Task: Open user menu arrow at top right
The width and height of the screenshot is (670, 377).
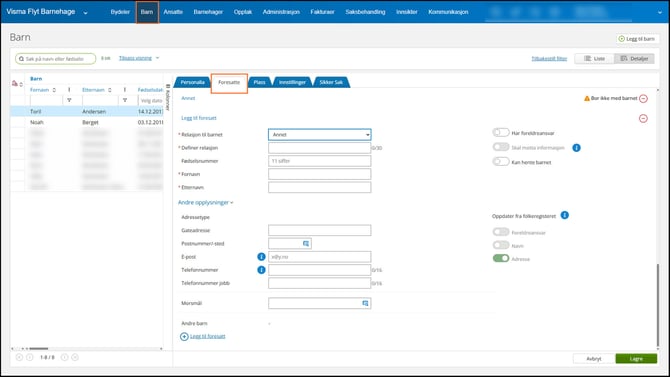Action: (660, 12)
